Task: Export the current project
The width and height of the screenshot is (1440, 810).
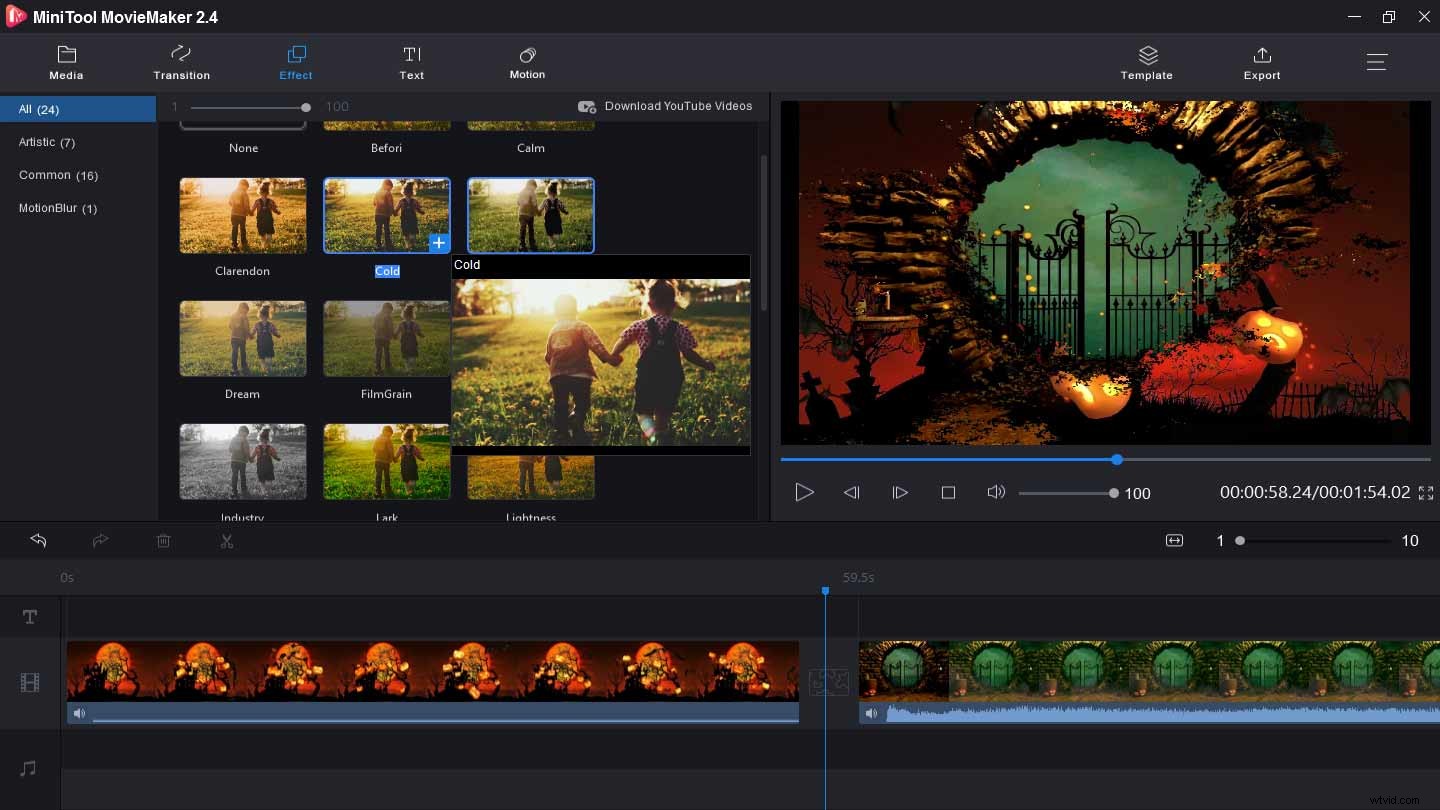Action: coord(1262,62)
